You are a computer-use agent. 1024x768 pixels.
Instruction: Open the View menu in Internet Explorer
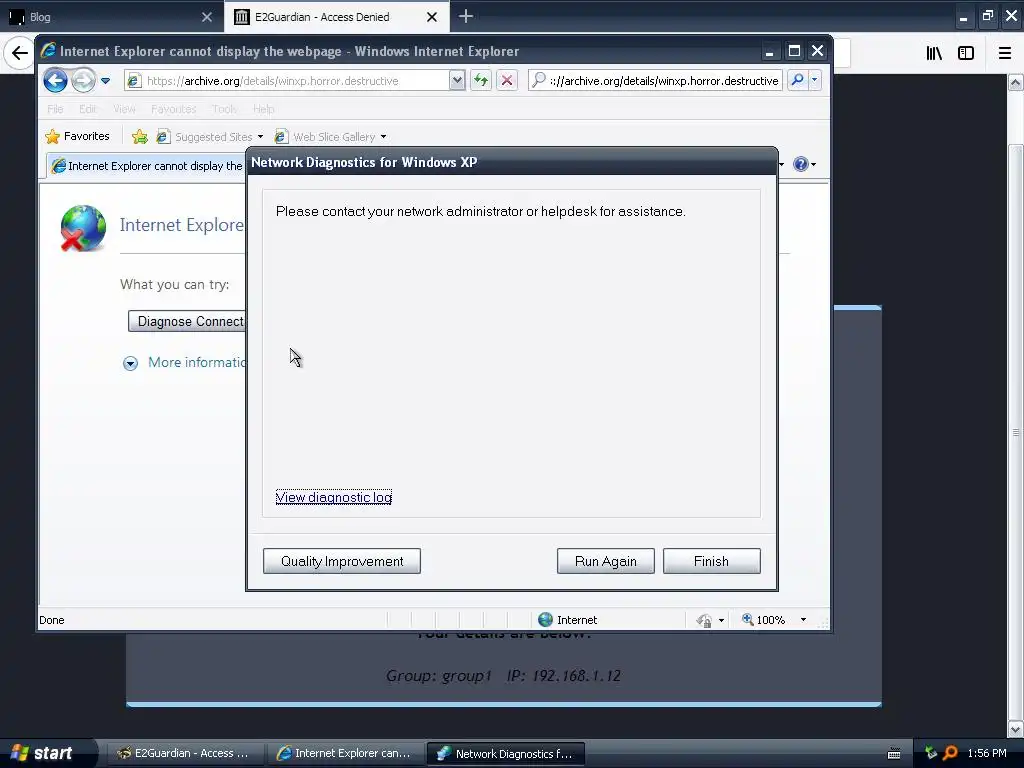[124, 109]
